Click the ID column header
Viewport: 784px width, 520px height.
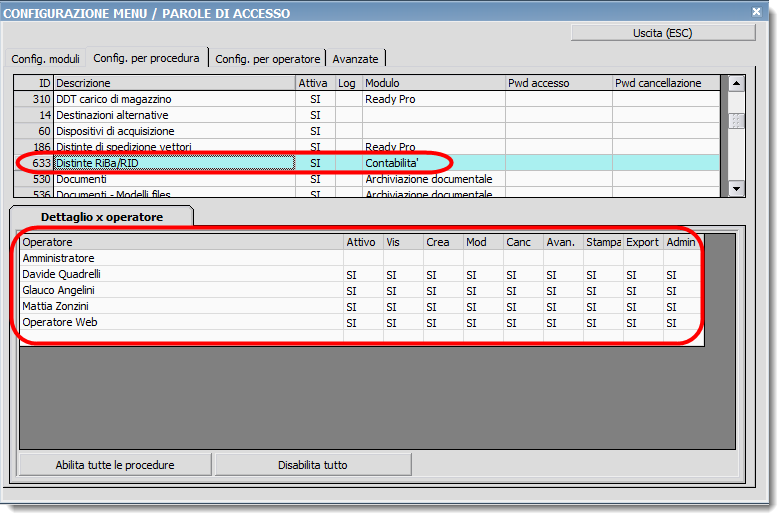(34, 83)
